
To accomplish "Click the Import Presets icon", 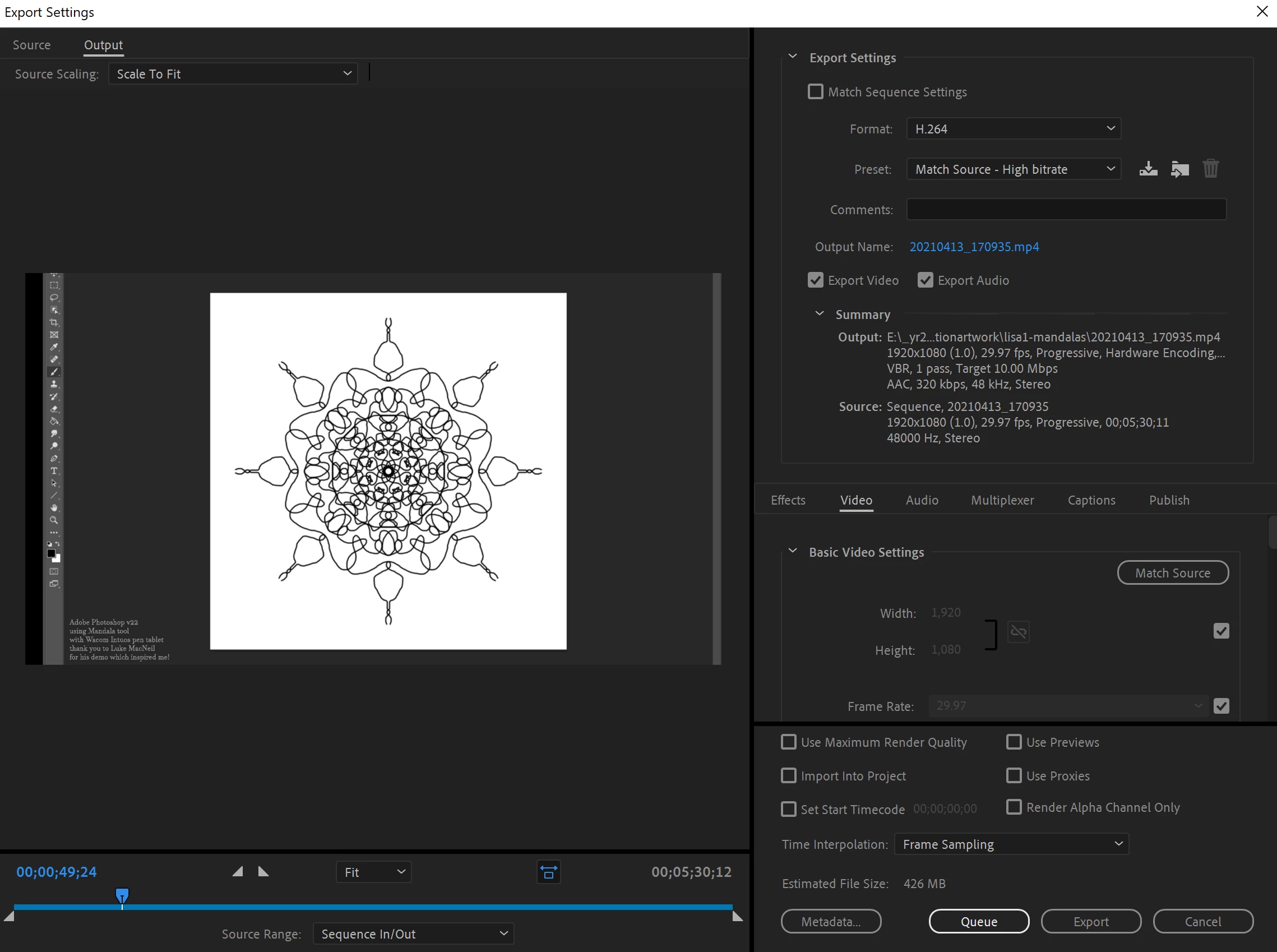I will pos(1179,169).
